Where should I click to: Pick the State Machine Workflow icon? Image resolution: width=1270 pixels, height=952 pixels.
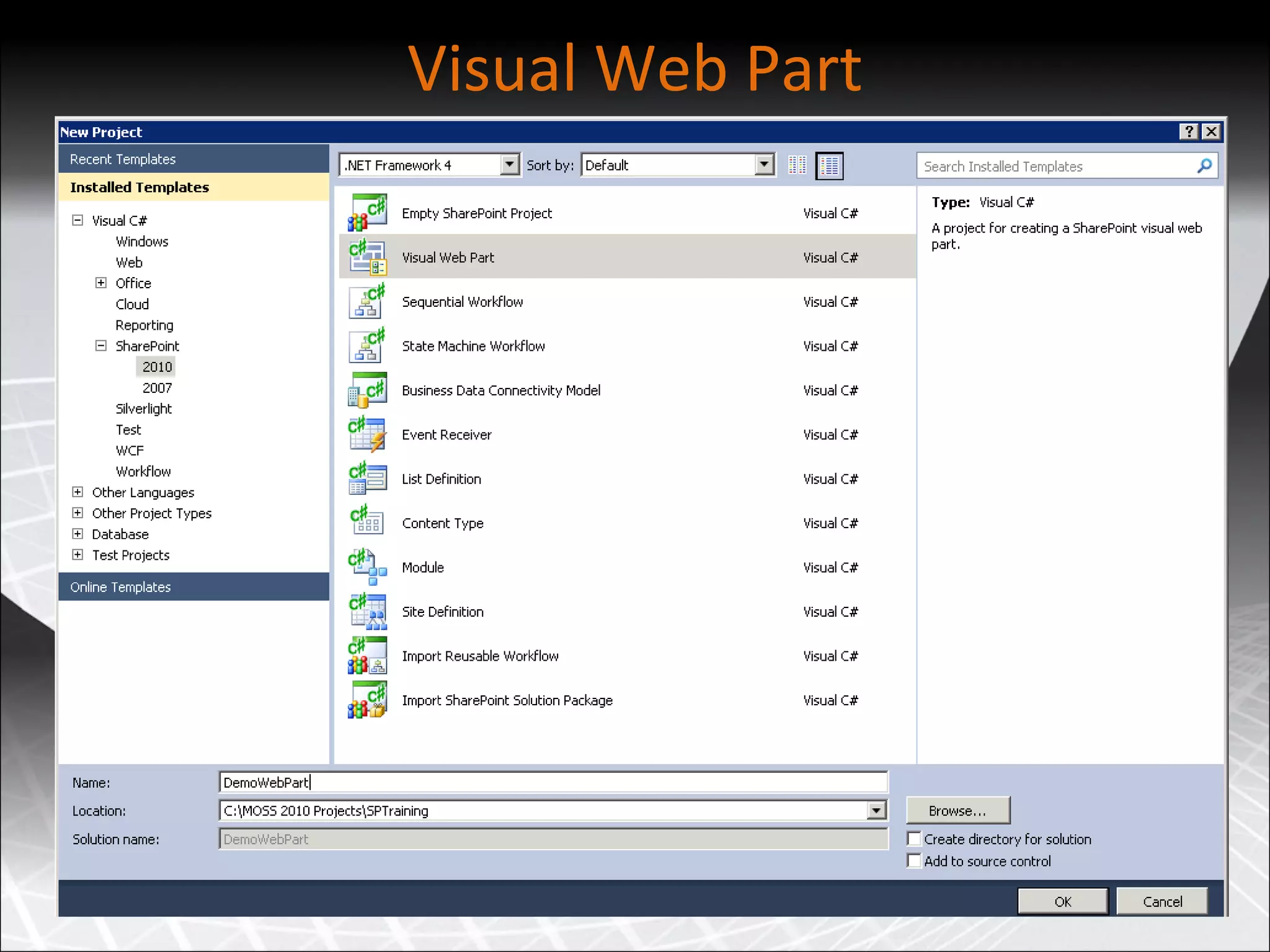click(367, 346)
